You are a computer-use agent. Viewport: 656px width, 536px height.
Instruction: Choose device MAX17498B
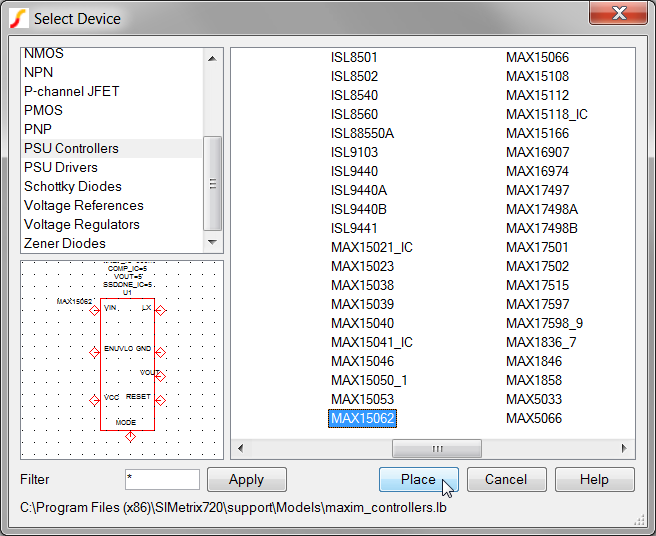[x=542, y=228]
